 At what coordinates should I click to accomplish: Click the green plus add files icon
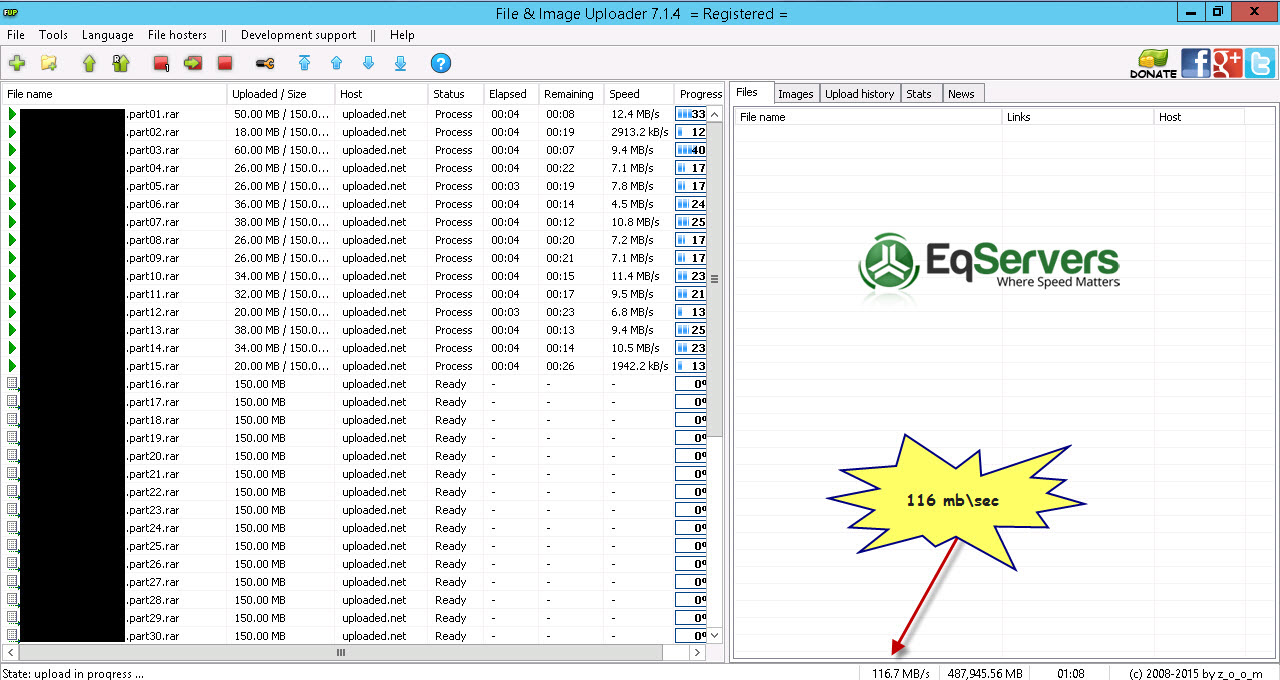click(17, 63)
